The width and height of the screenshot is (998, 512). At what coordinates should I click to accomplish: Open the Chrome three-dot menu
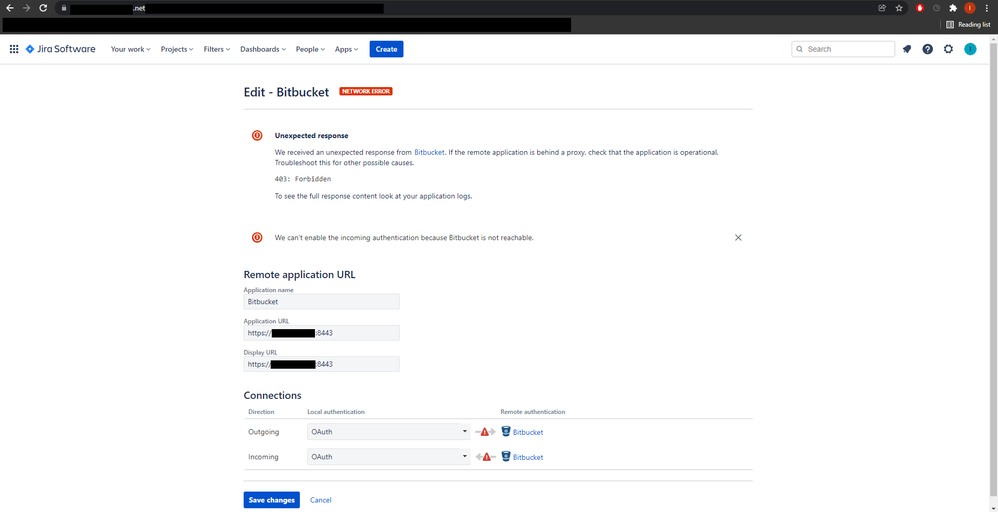click(987, 8)
